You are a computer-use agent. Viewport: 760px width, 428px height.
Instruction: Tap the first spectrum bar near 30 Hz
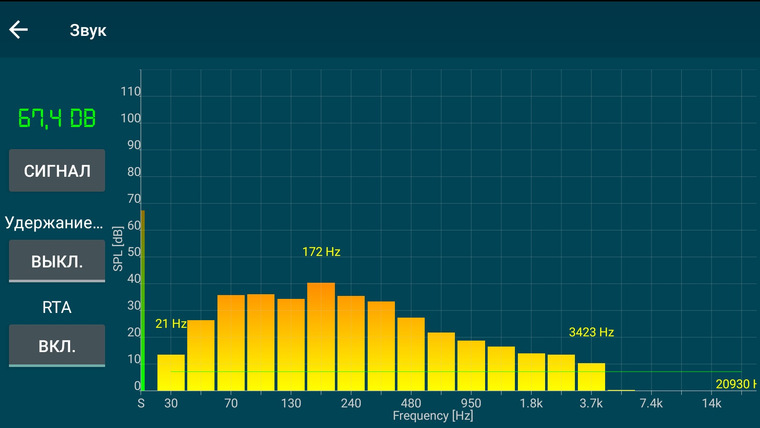pos(171,373)
